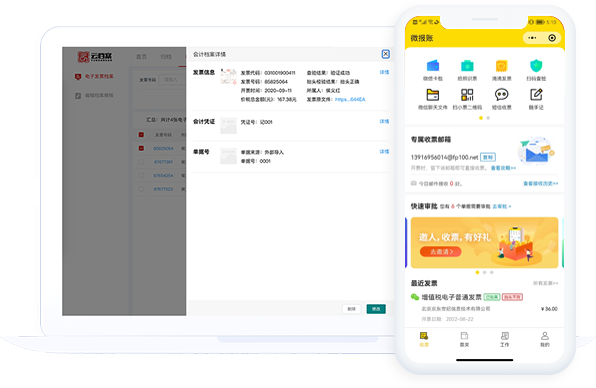This screenshot has width=596, height=388.
Task: Open the mini-program three-dots menu
Action: 532,38
